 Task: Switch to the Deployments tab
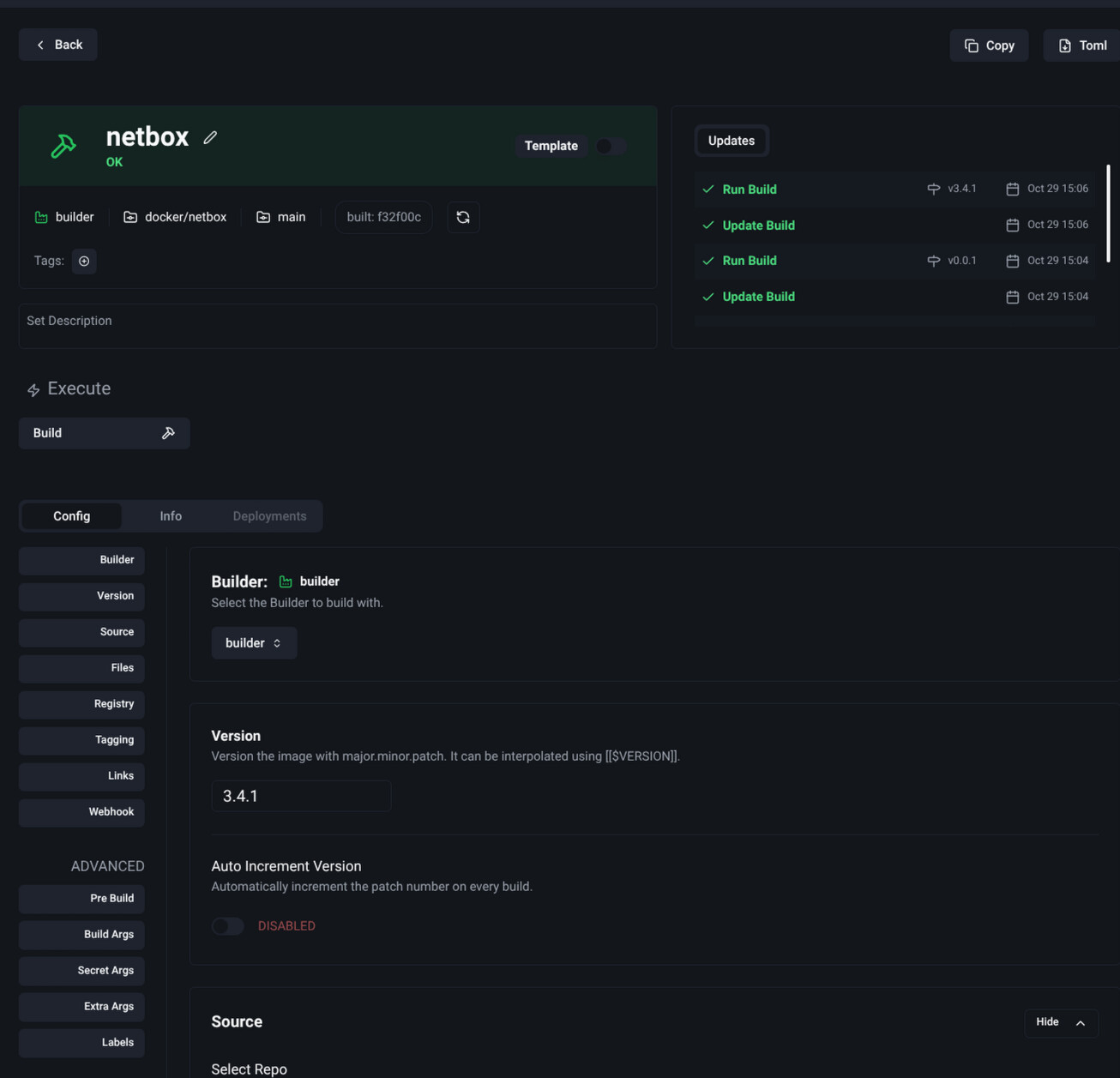click(269, 516)
